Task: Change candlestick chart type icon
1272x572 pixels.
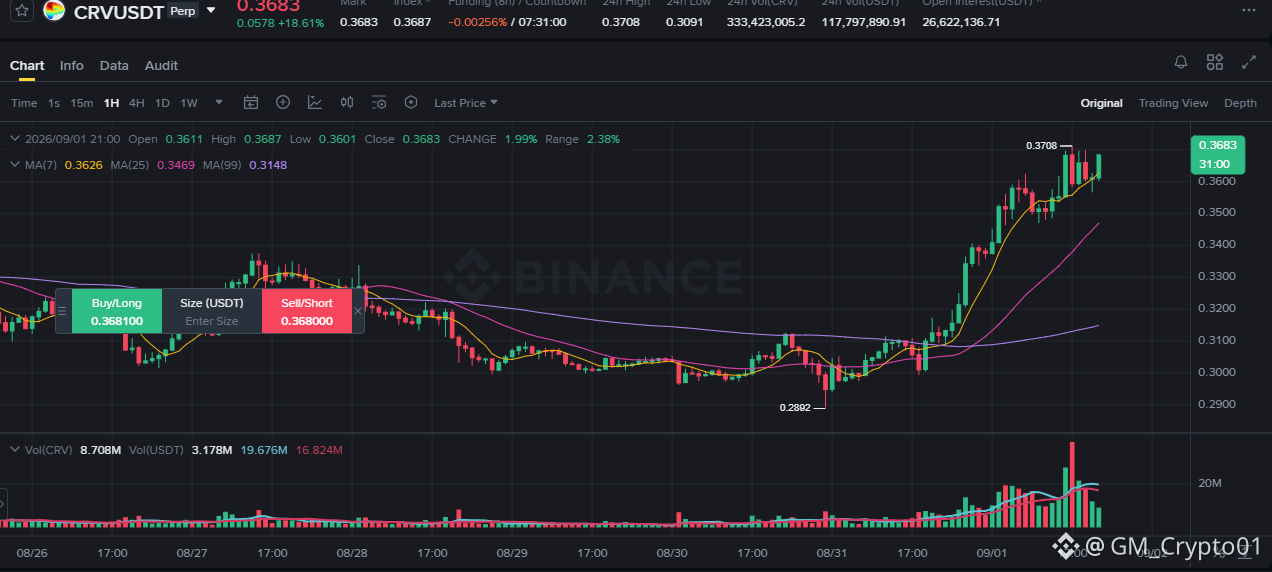Action: point(347,103)
